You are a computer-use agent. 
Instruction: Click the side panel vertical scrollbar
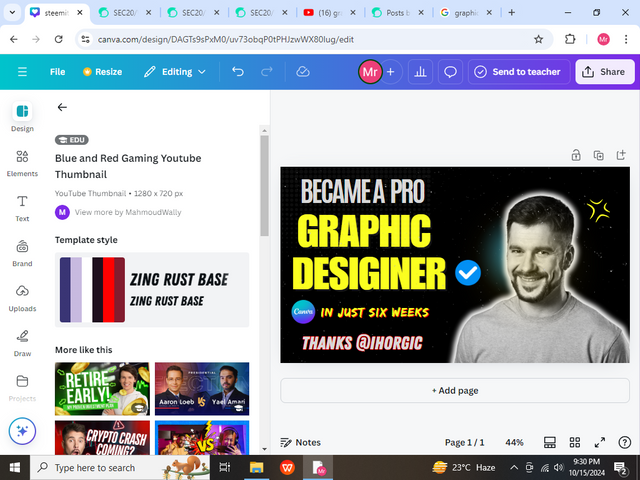(264, 186)
